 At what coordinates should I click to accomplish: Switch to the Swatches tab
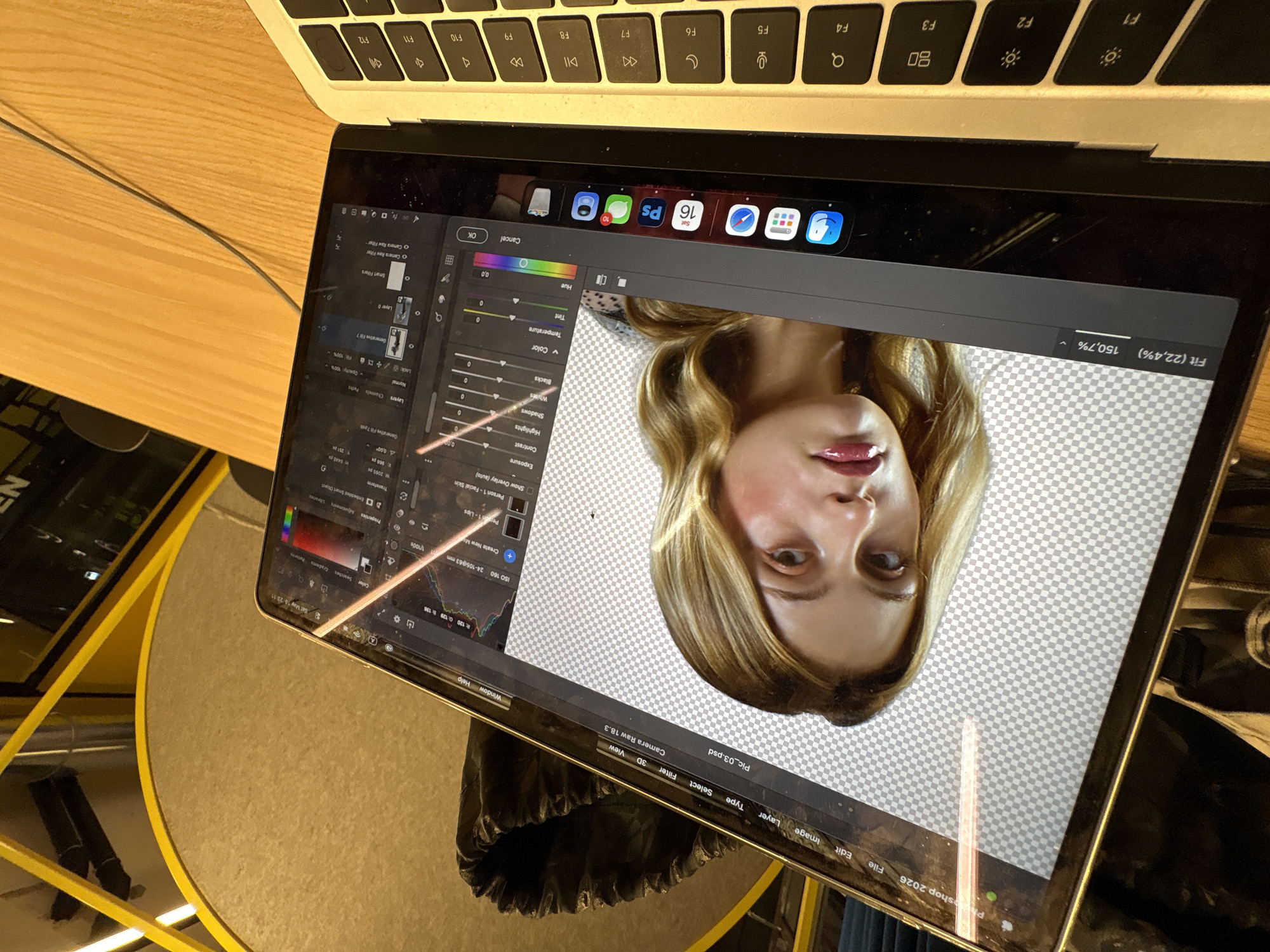[343, 576]
